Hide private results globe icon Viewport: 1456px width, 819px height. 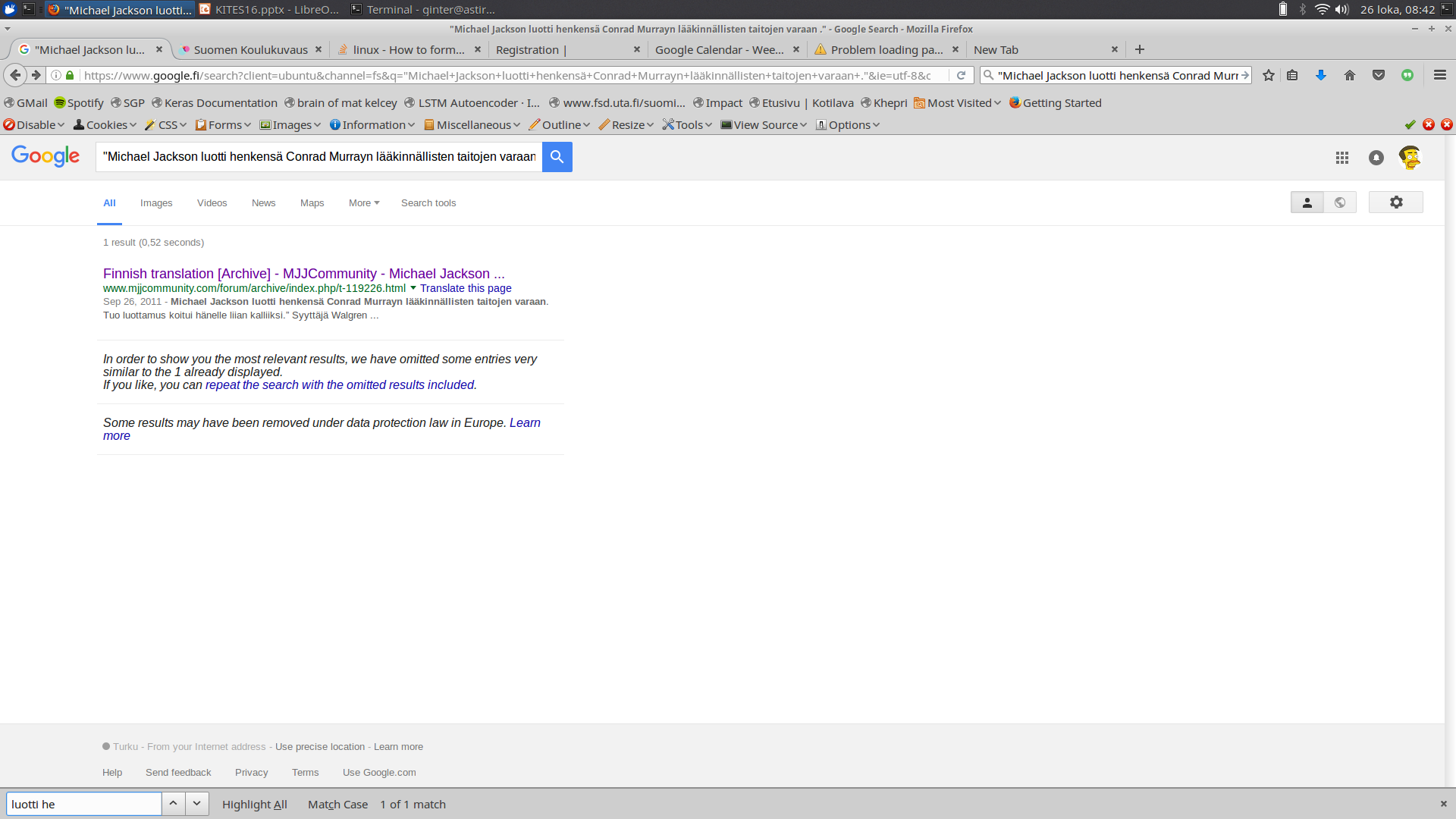click(x=1340, y=202)
